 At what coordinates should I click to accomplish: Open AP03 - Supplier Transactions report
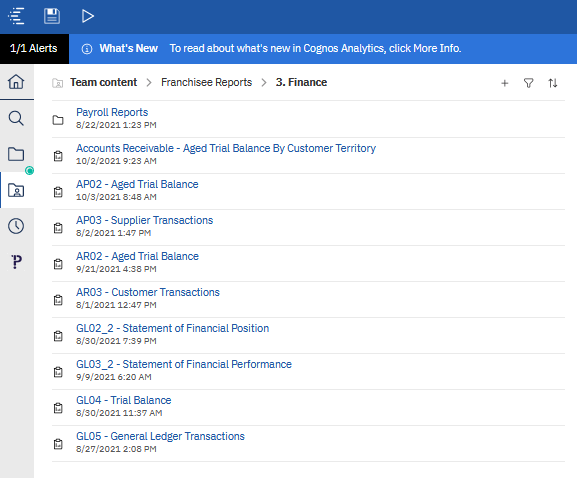tap(144, 220)
